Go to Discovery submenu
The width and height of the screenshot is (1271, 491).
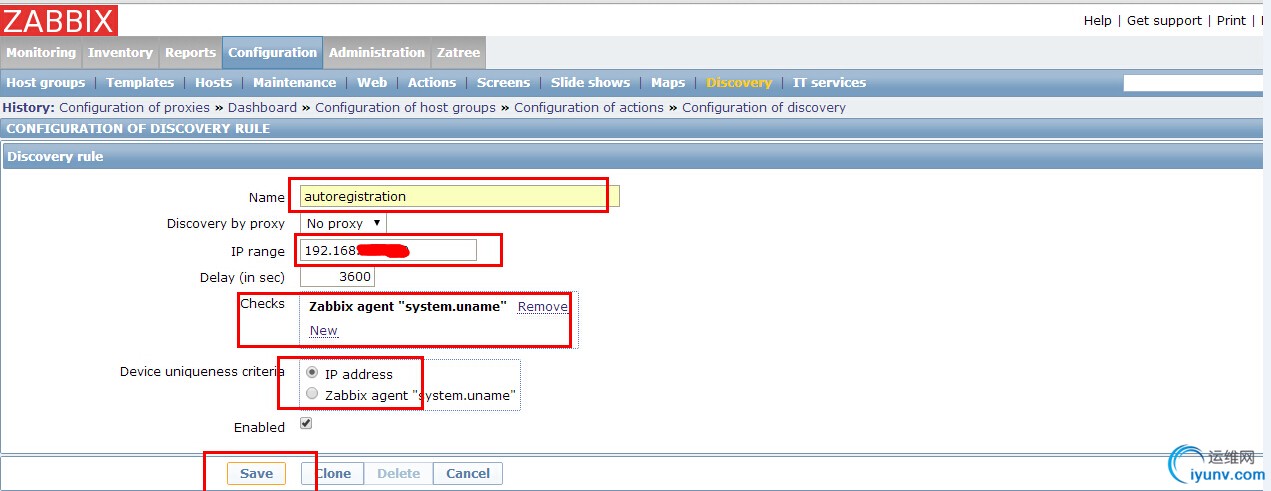coord(739,83)
